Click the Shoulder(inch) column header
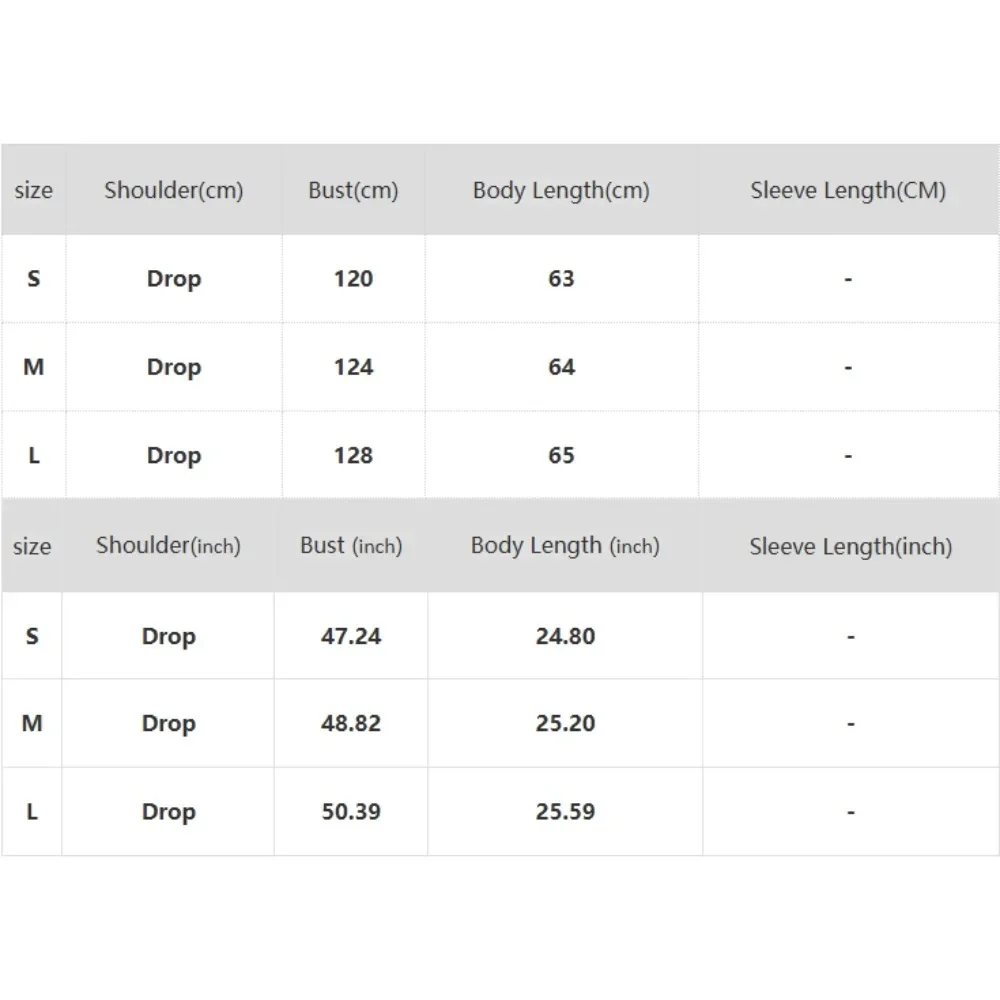The image size is (1000, 1000). [168, 546]
